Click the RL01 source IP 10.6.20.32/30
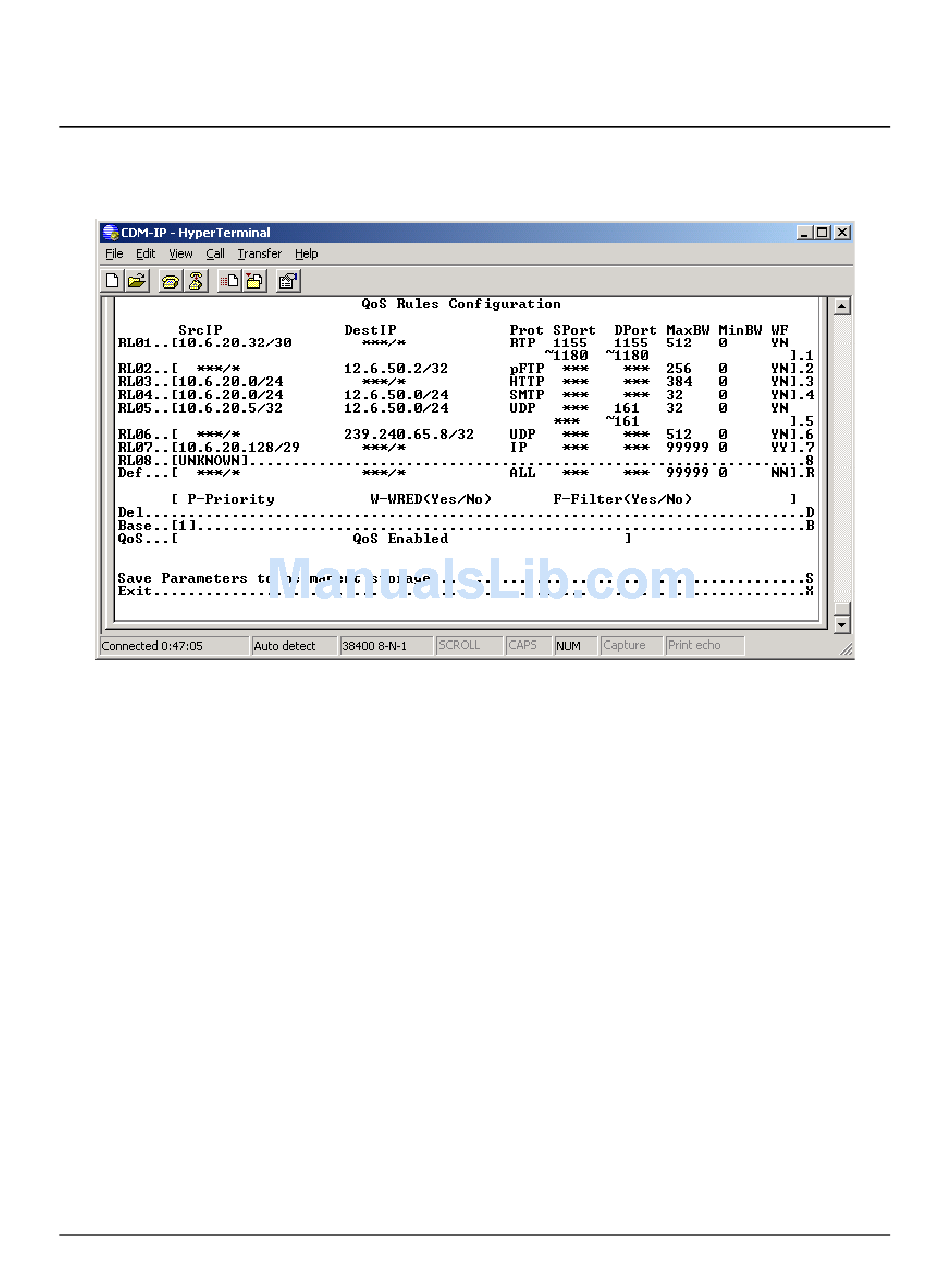Viewport: 950px width, 1267px height. click(235, 343)
